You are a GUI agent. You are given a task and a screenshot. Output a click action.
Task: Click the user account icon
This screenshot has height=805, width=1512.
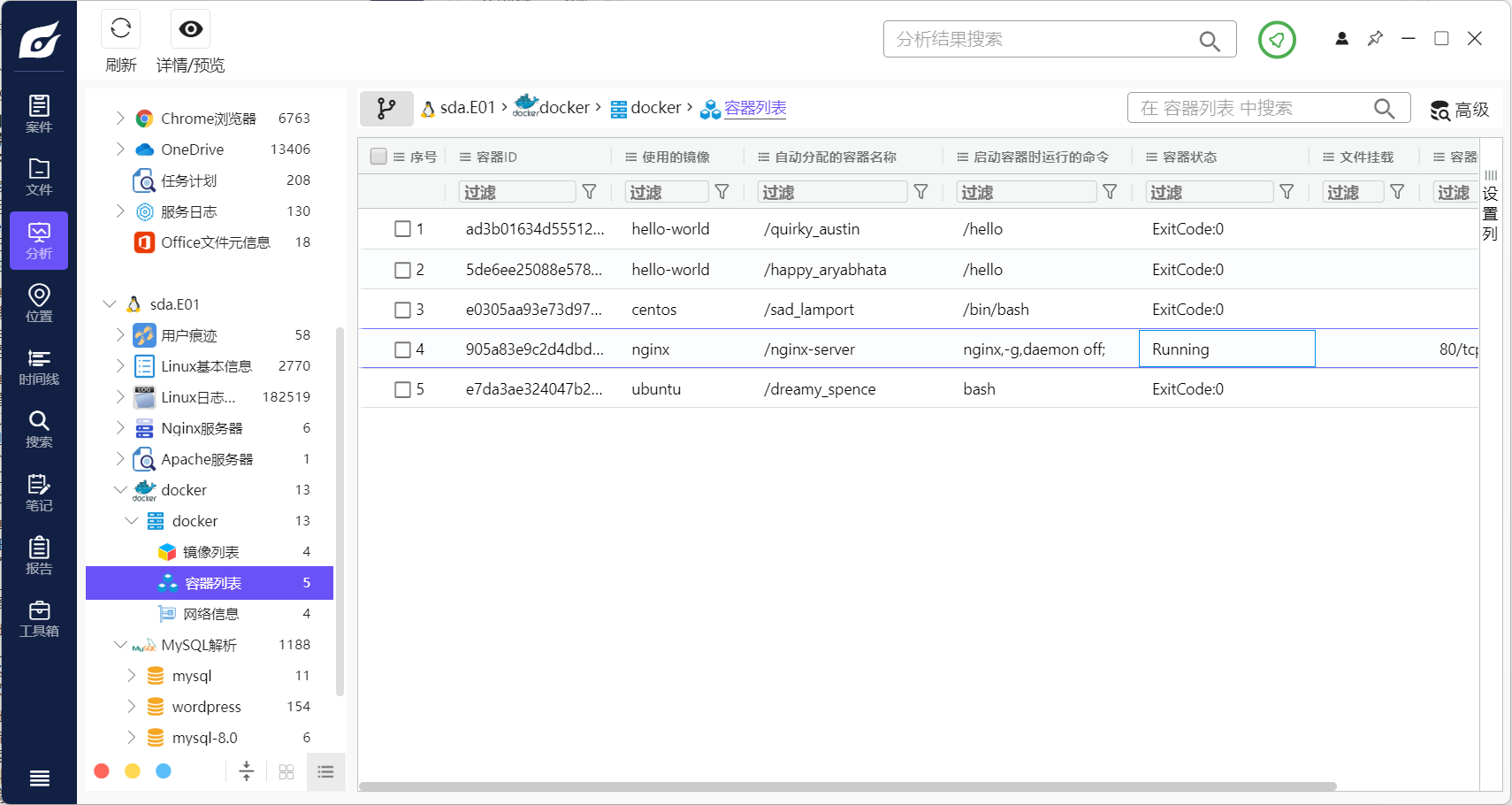click(x=1341, y=38)
